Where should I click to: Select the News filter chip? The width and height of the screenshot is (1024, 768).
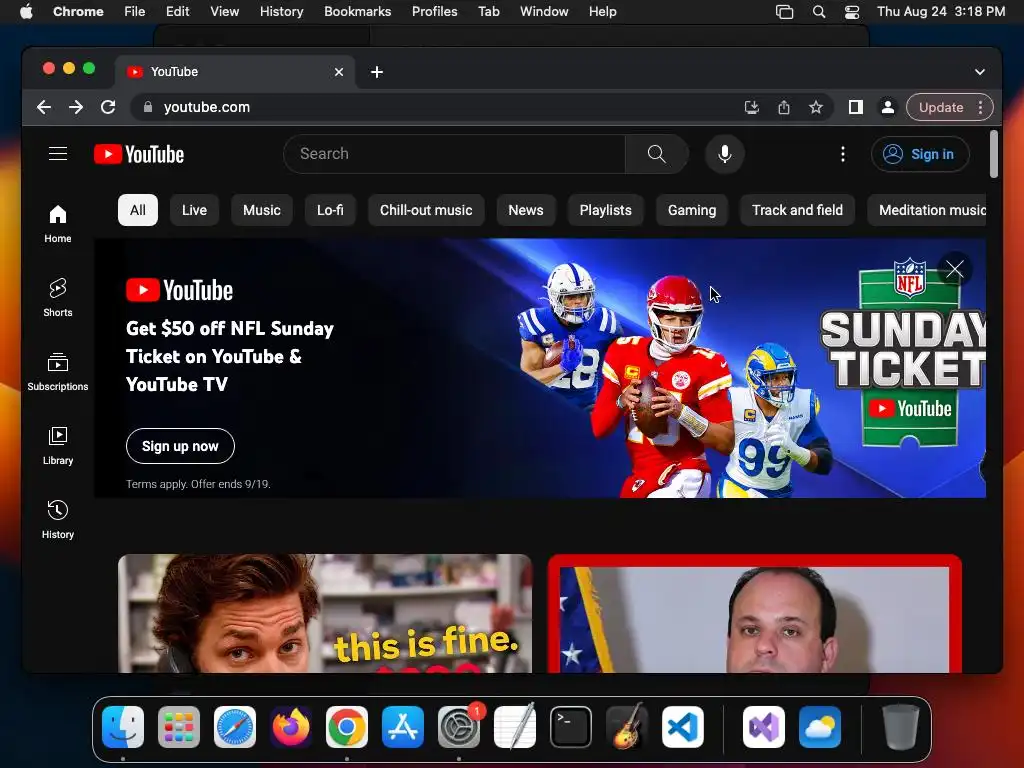(x=526, y=210)
